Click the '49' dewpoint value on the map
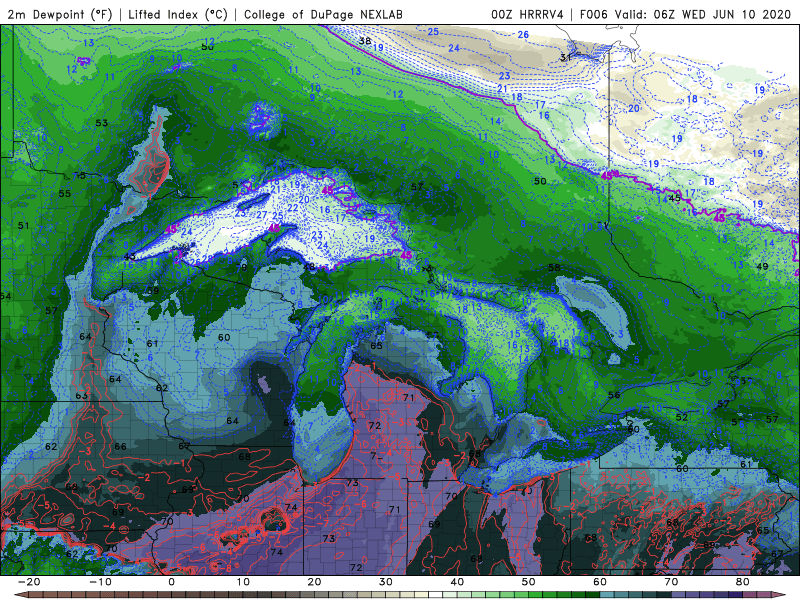 coord(762,266)
